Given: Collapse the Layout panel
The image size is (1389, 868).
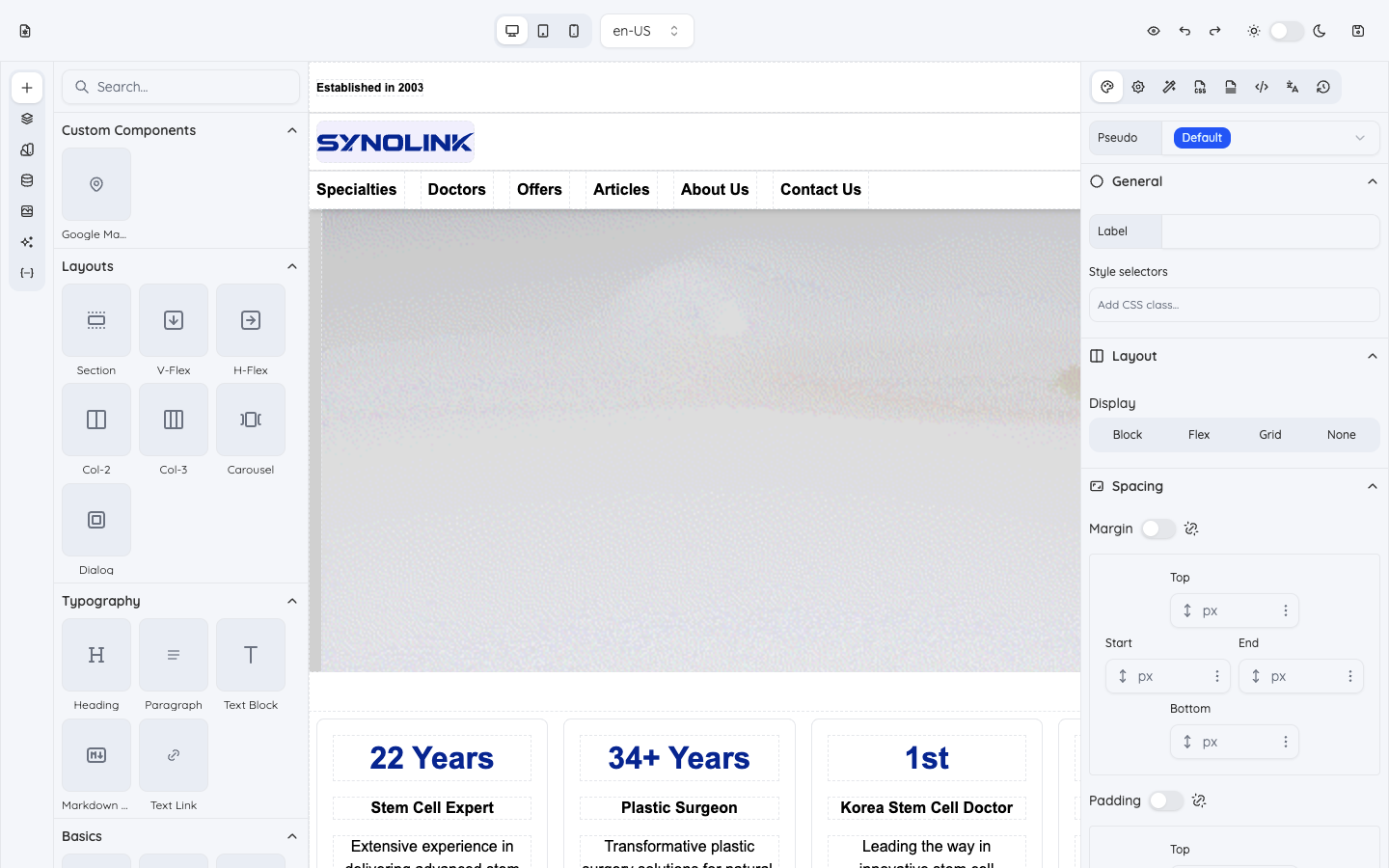Looking at the screenshot, I should (x=1373, y=356).
